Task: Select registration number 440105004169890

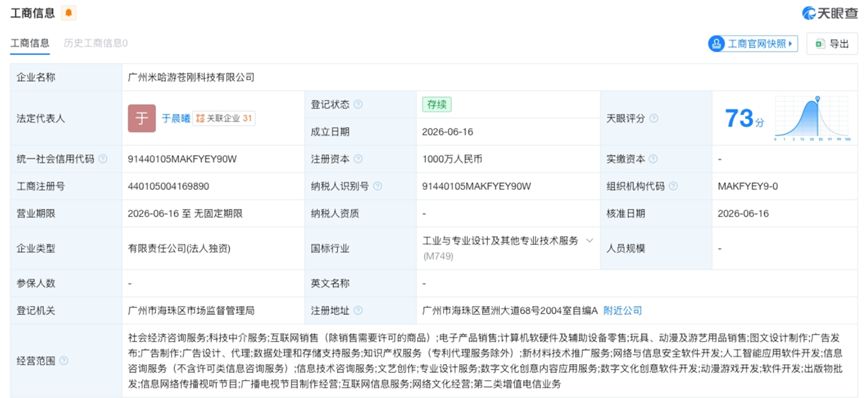Action: pos(168,186)
